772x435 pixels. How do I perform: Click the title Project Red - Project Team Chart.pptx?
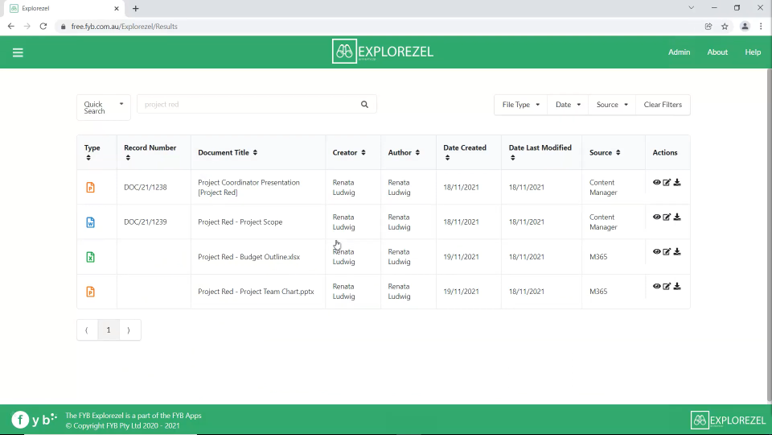[256, 292]
